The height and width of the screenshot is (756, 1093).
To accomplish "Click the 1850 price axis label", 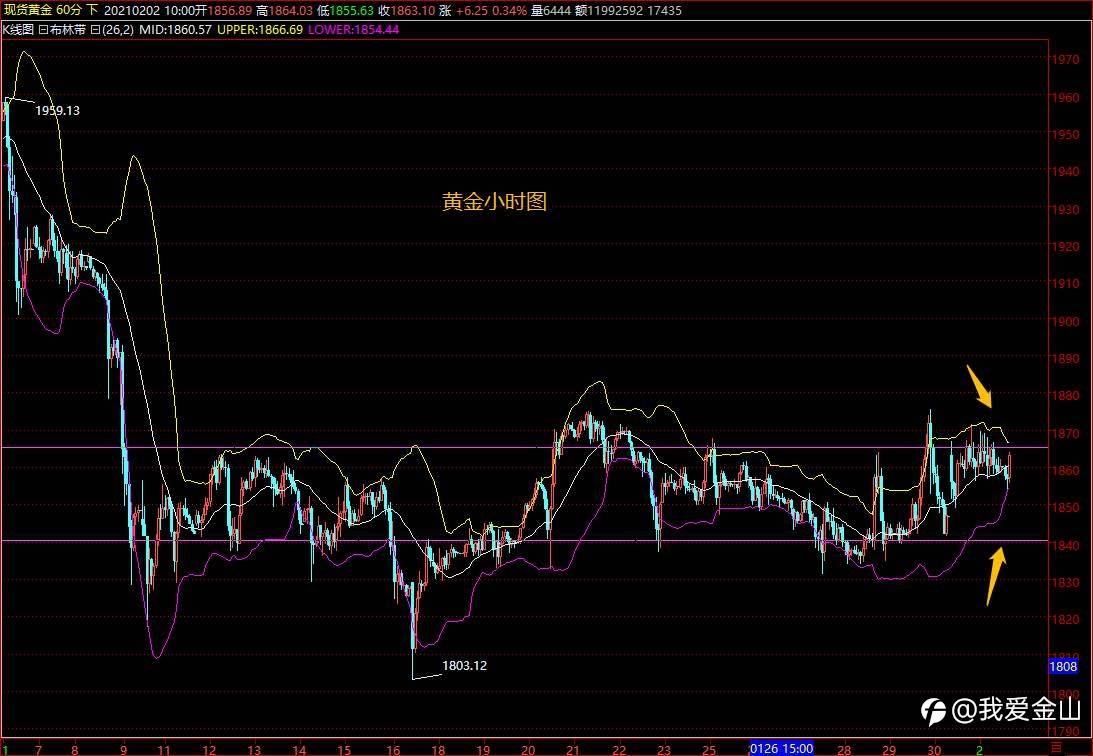I will point(1066,508).
